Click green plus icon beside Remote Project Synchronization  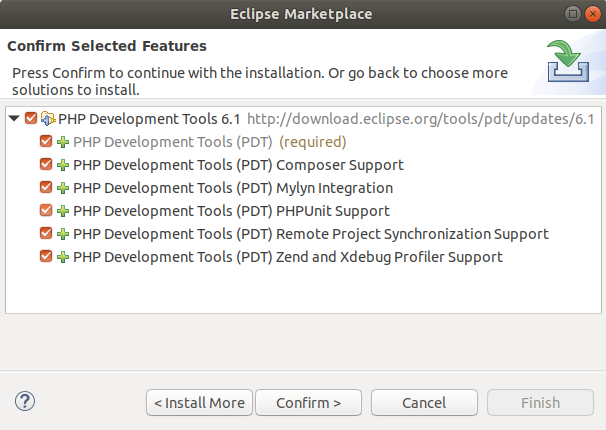pos(63,234)
